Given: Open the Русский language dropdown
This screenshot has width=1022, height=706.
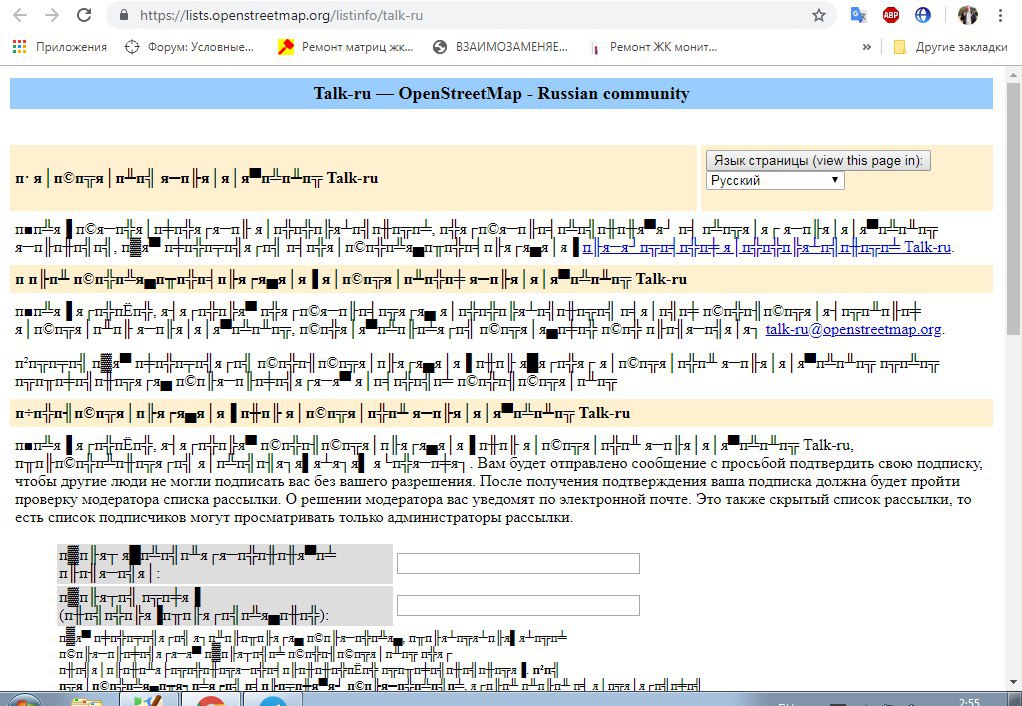Looking at the screenshot, I should tap(775, 181).
